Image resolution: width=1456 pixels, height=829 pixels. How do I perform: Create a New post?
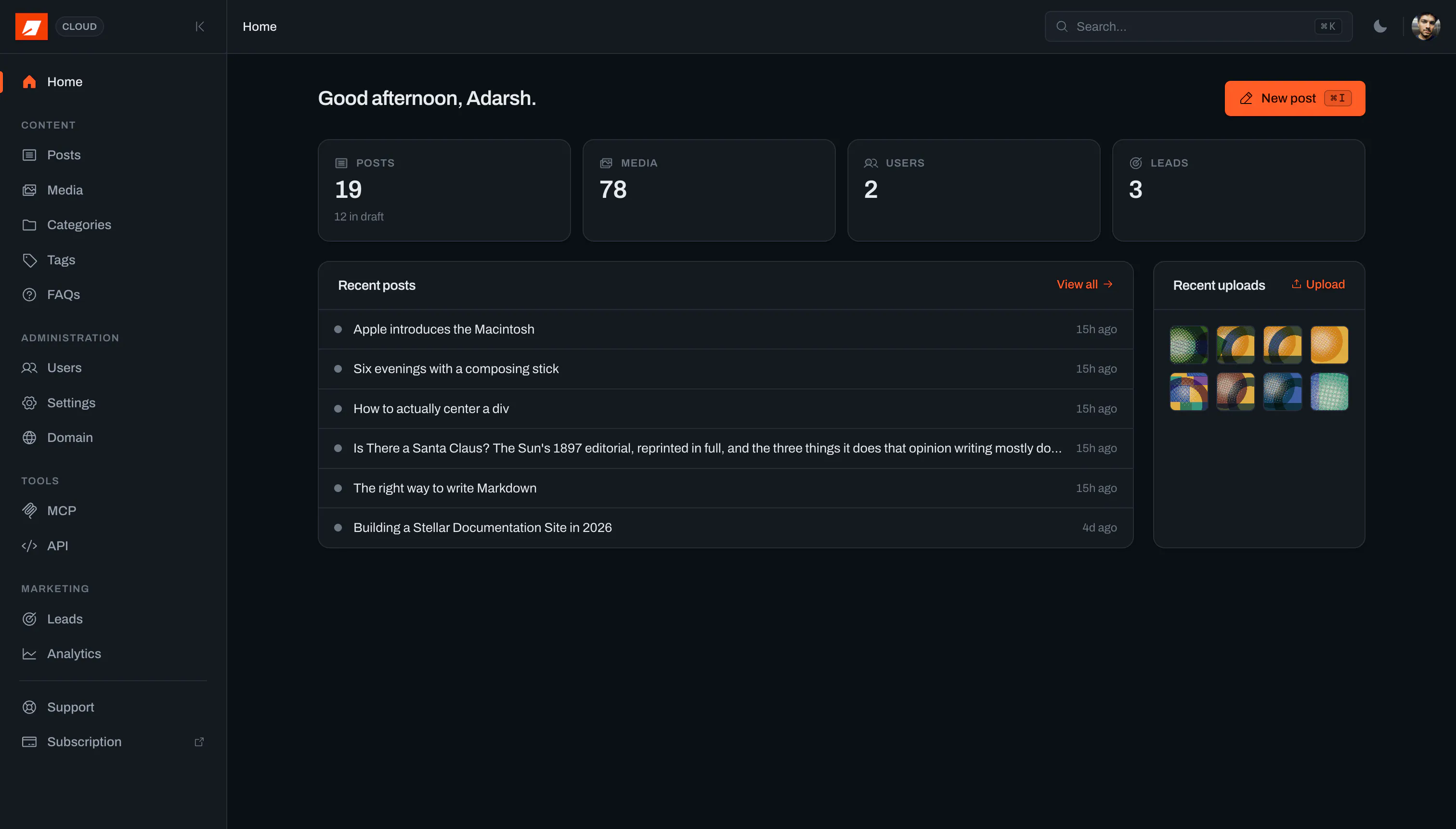coord(1294,99)
